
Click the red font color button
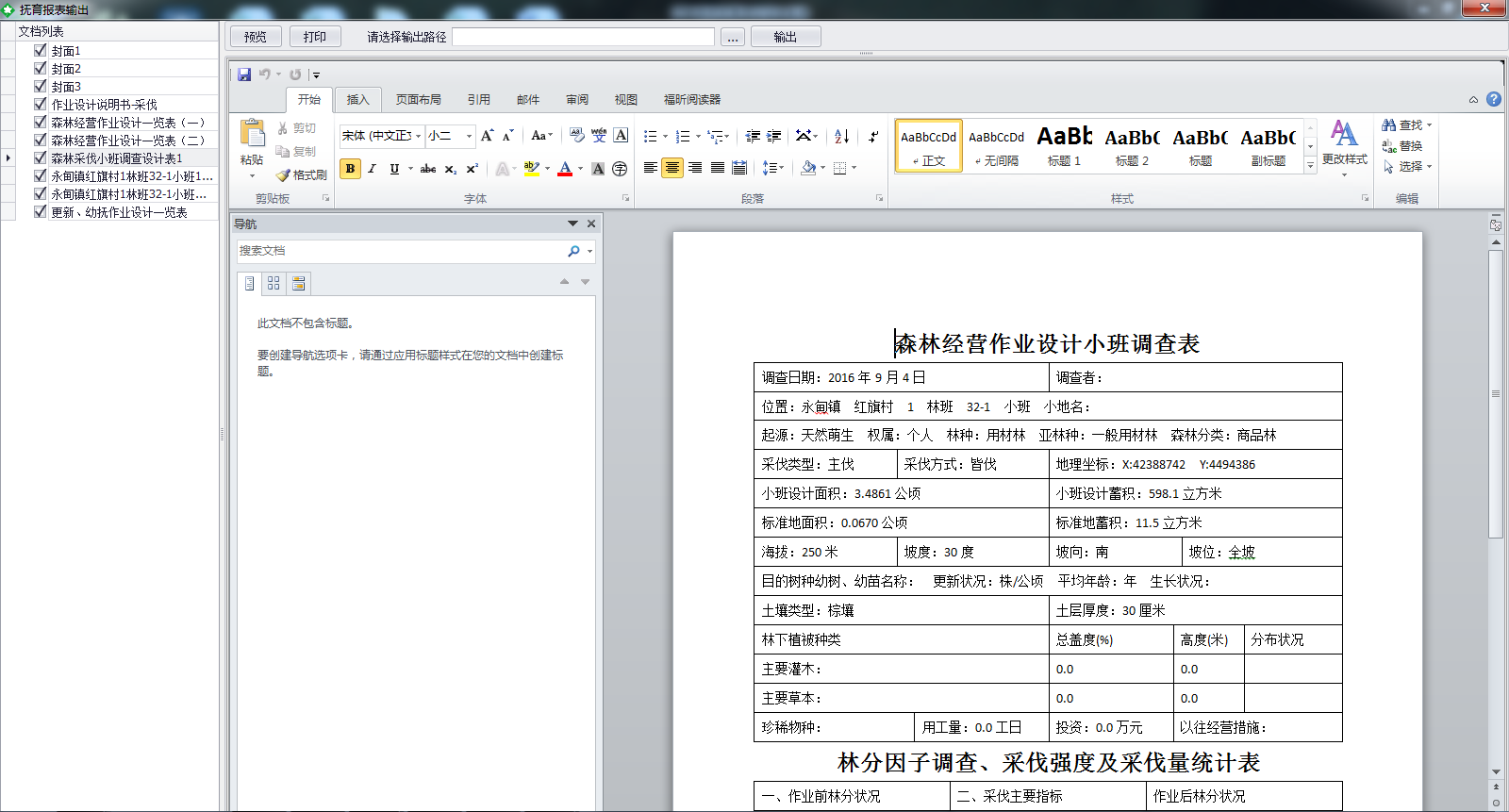click(565, 169)
